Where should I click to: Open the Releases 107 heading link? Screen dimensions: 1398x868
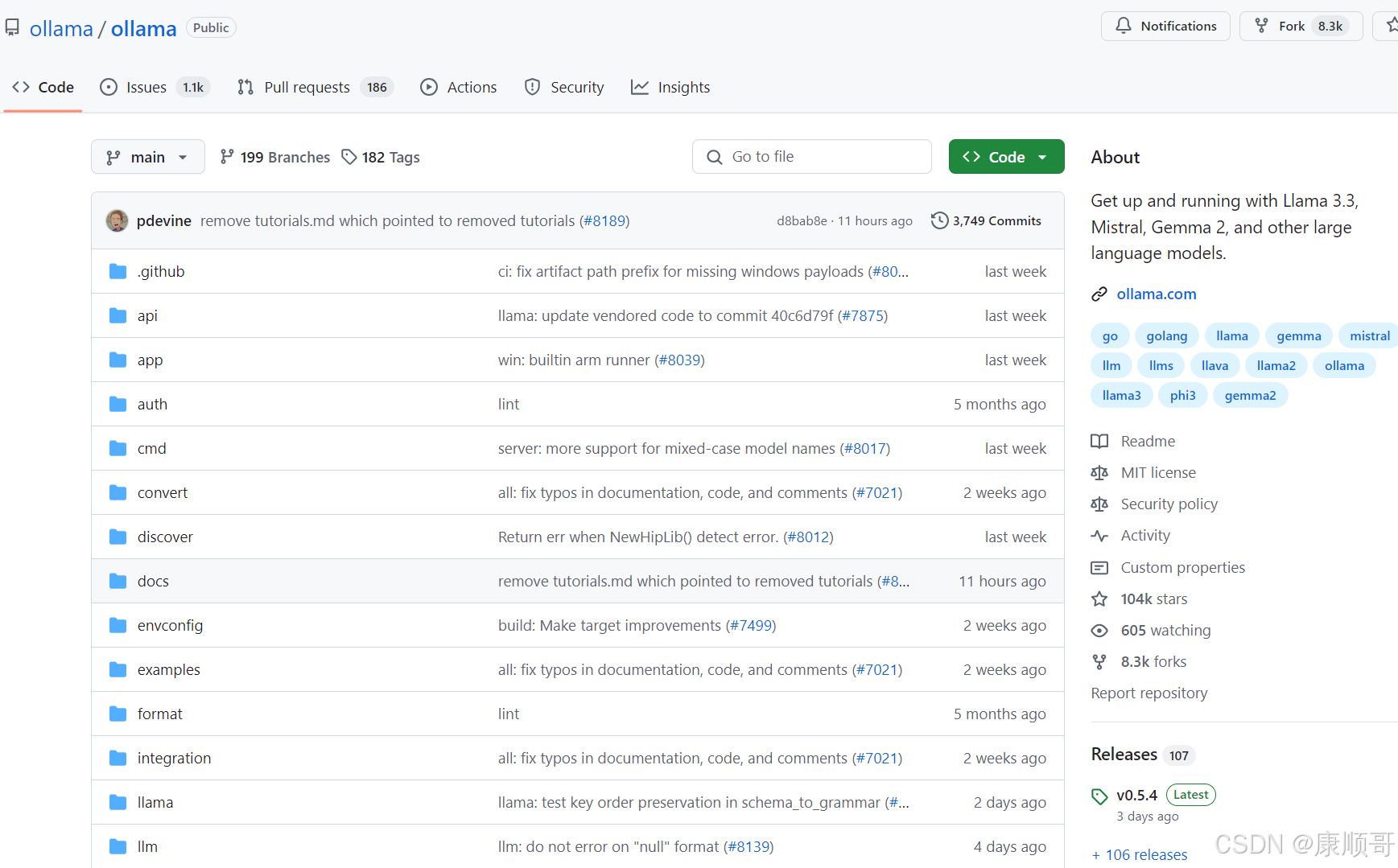pos(1143,755)
